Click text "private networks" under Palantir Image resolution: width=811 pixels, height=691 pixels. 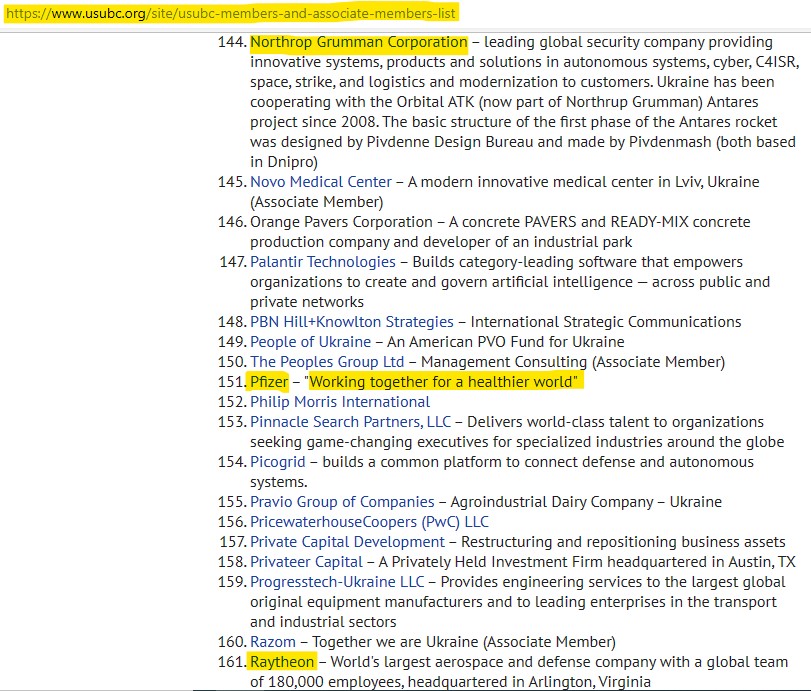(x=307, y=302)
